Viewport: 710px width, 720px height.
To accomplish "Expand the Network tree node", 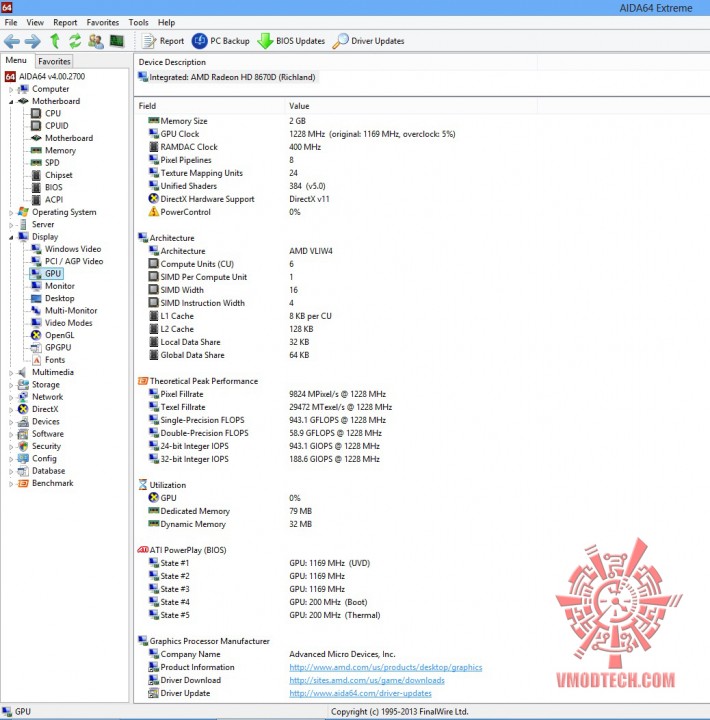I will click(11, 398).
